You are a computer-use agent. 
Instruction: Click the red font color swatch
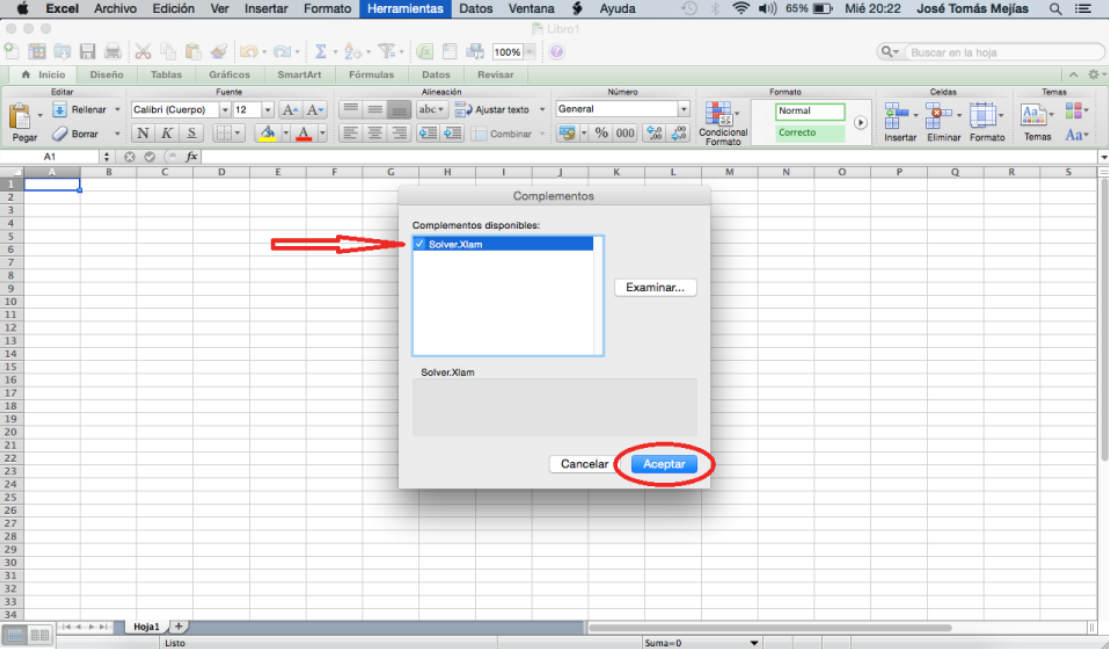(x=302, y=132)
